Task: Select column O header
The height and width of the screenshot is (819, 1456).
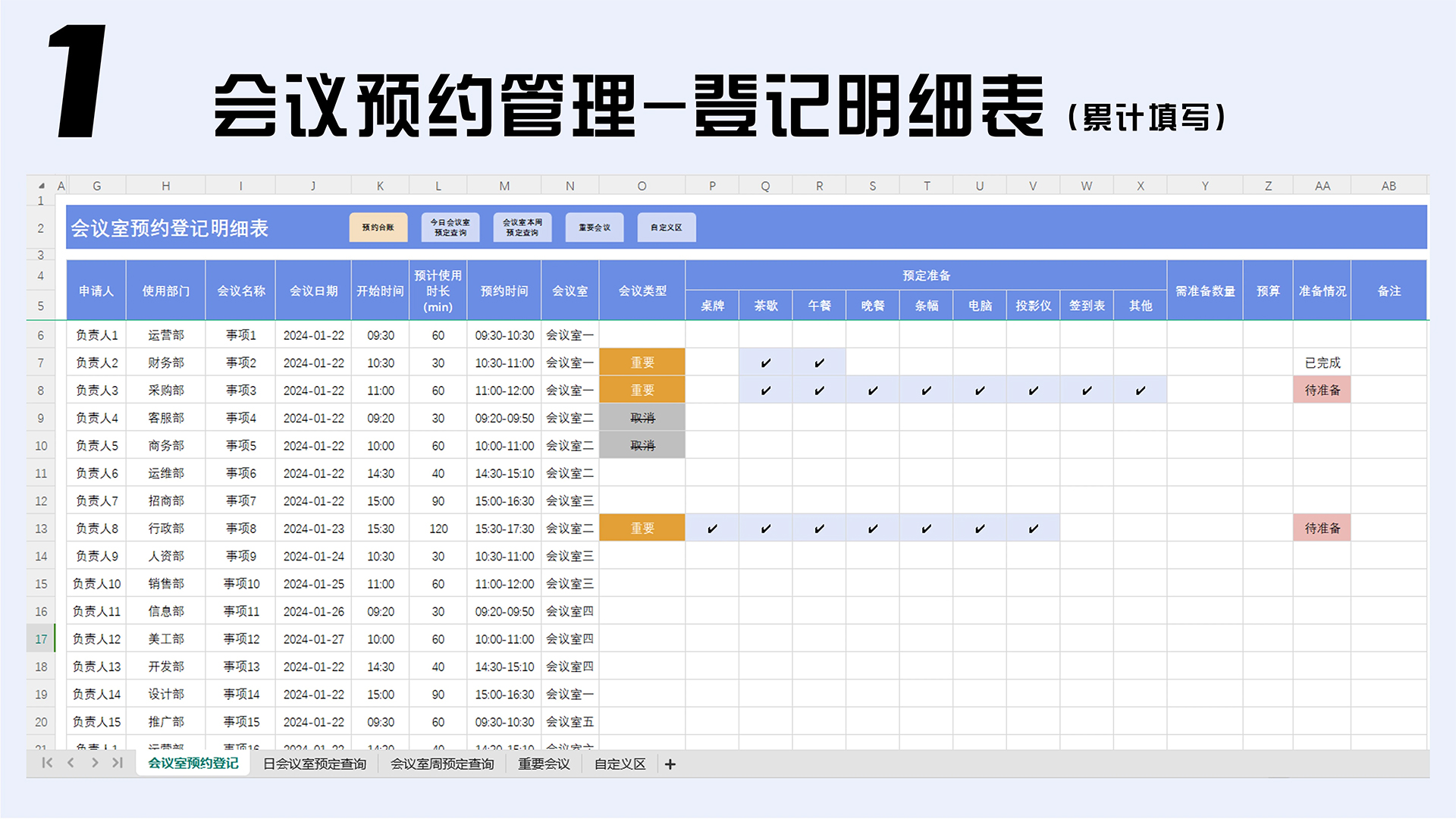Action: (642, 186)
